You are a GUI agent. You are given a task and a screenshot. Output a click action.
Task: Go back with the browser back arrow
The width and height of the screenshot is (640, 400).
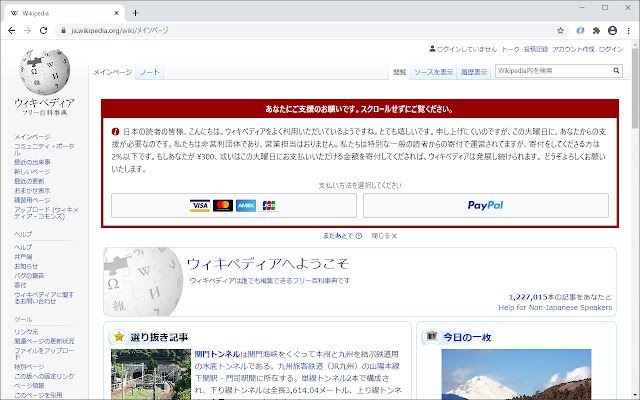click(x=11, y=31)
